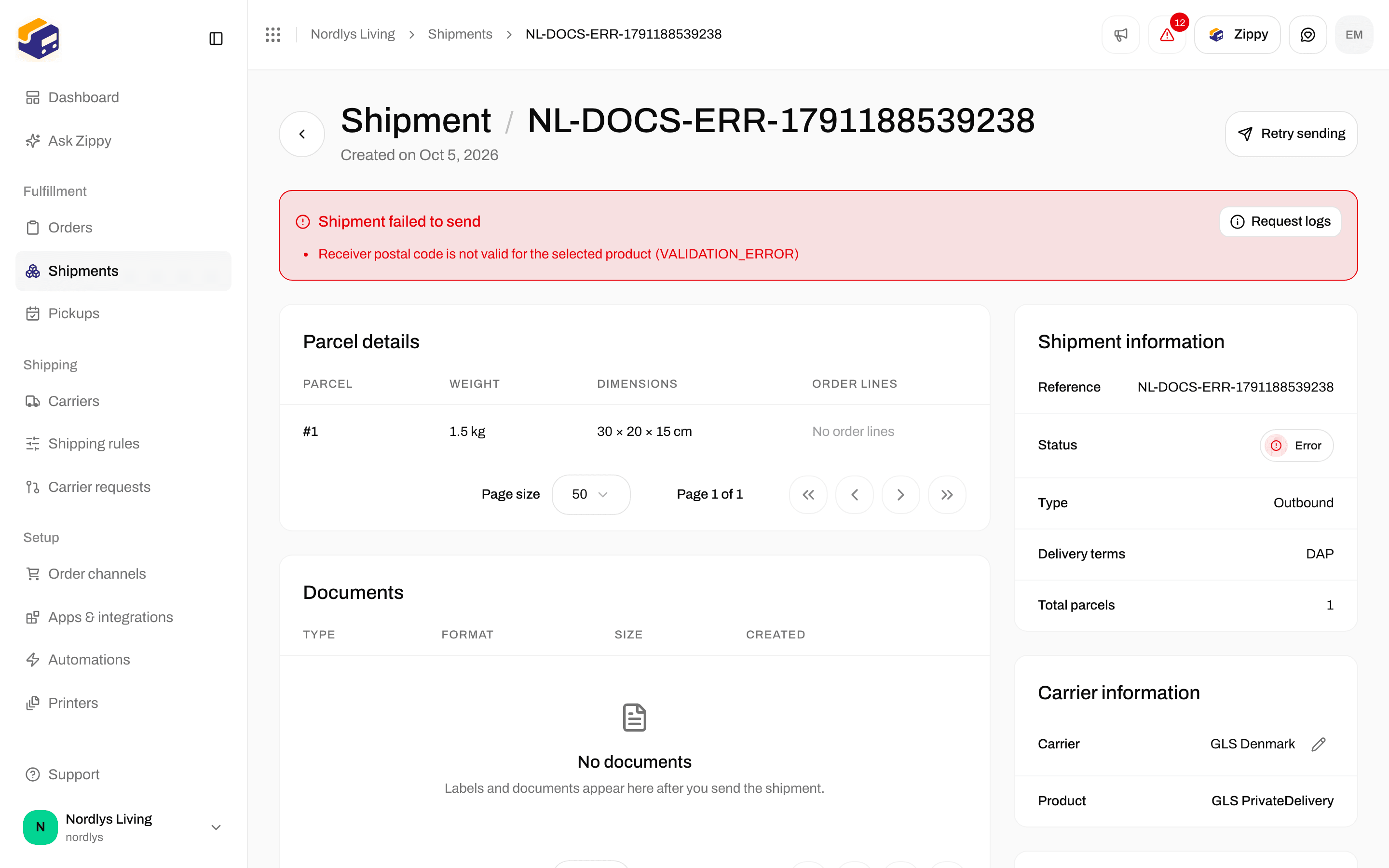Jump to first page of parcels
The width and height of the screenshot is (1389, 868).
pyautogui.click(x=808, y=494)
